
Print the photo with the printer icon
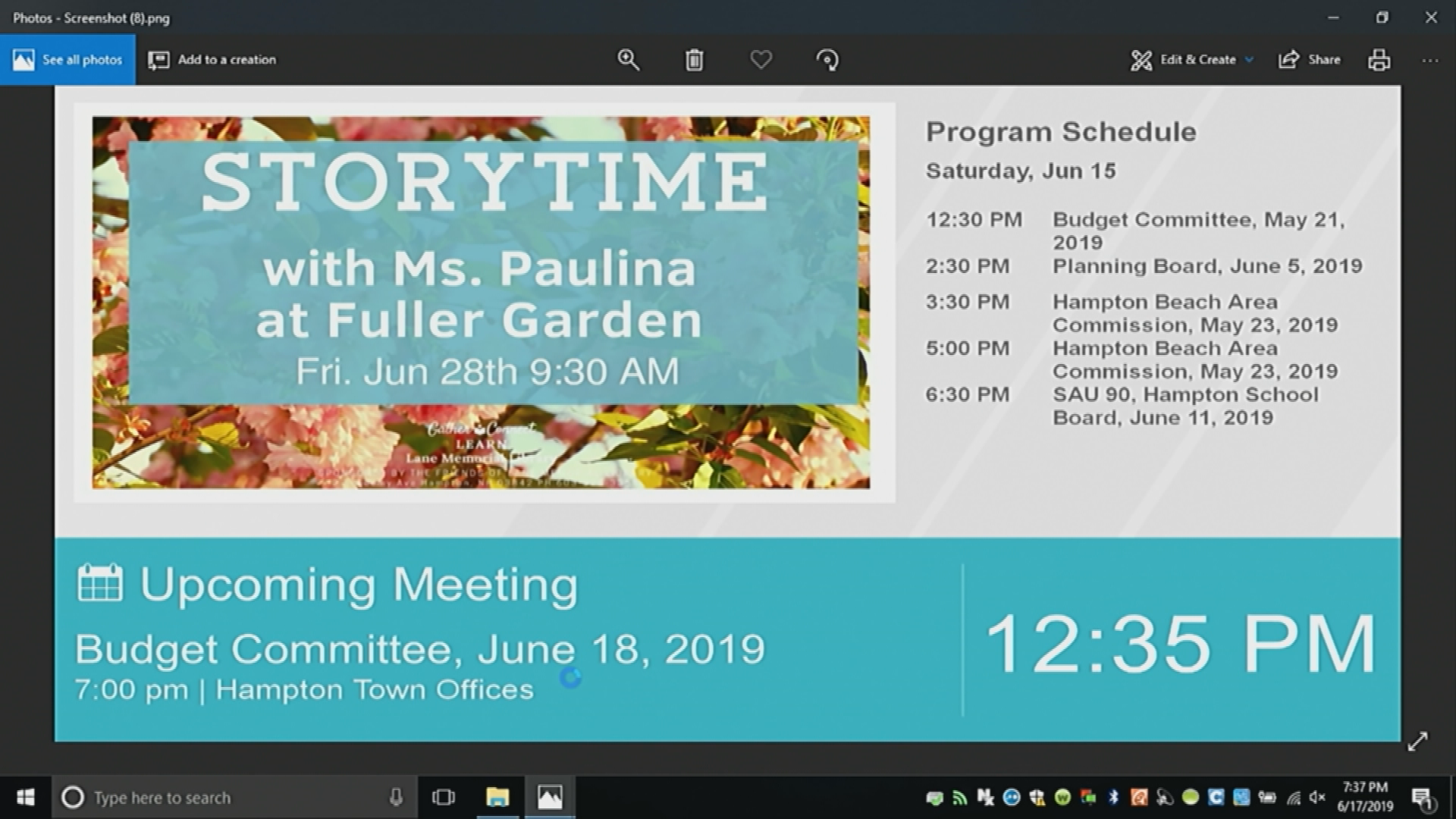(x=1379, y=60)
